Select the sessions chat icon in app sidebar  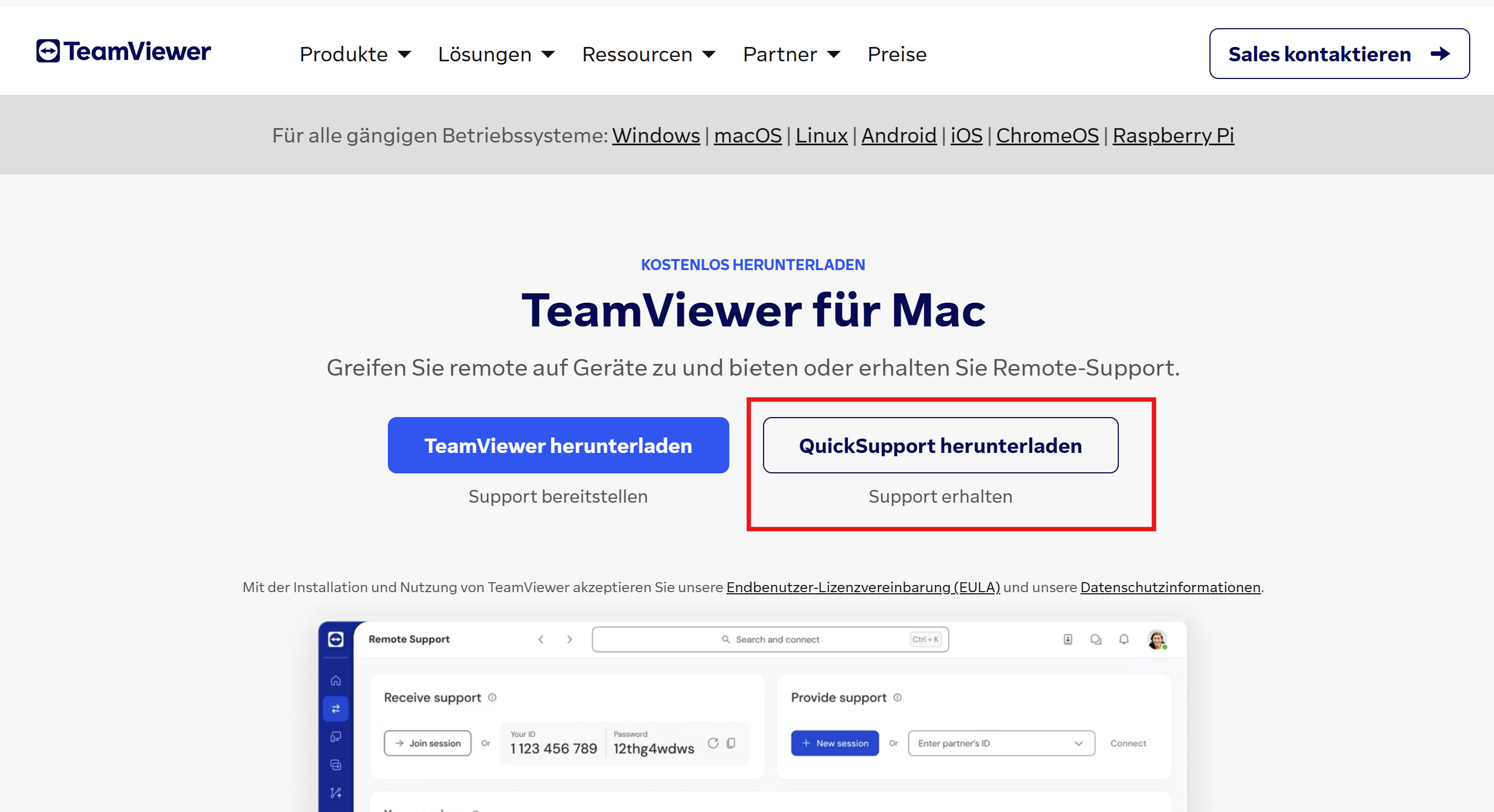point(336,765)
